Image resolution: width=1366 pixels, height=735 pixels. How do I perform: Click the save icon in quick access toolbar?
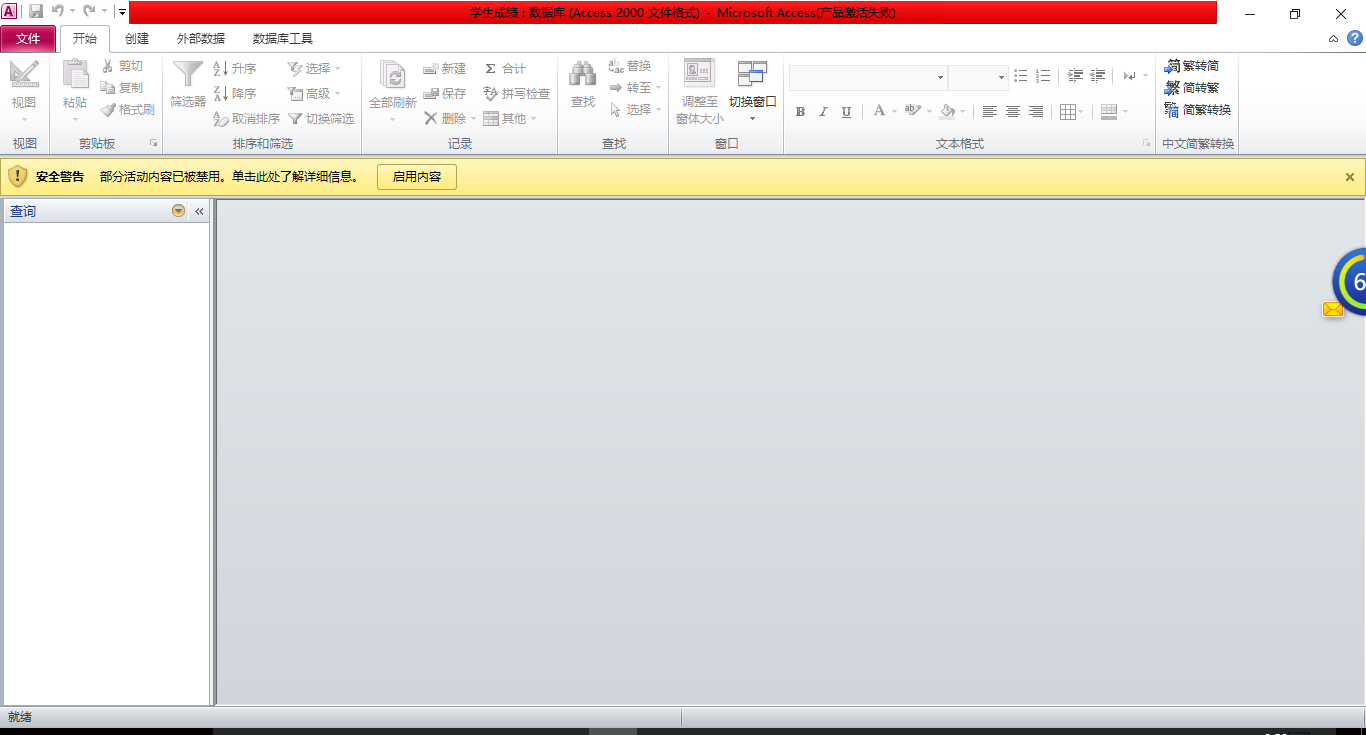click(36, 11)
